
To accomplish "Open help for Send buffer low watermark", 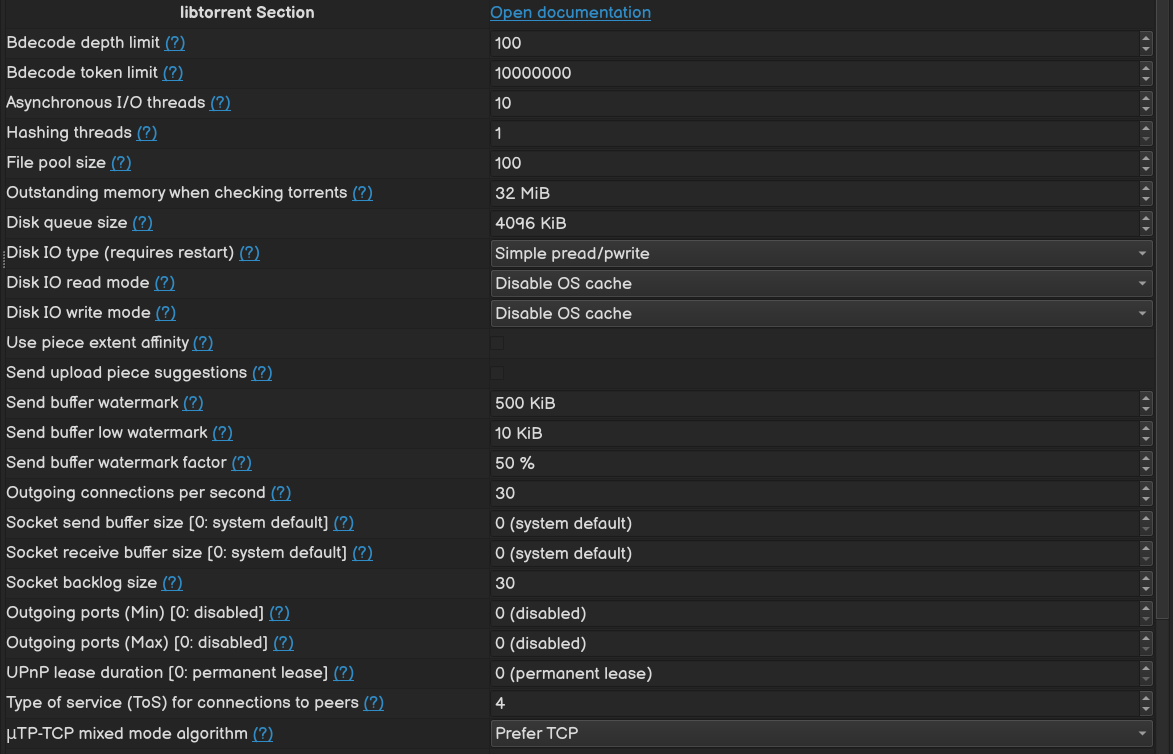I will (x=222, y=432).
